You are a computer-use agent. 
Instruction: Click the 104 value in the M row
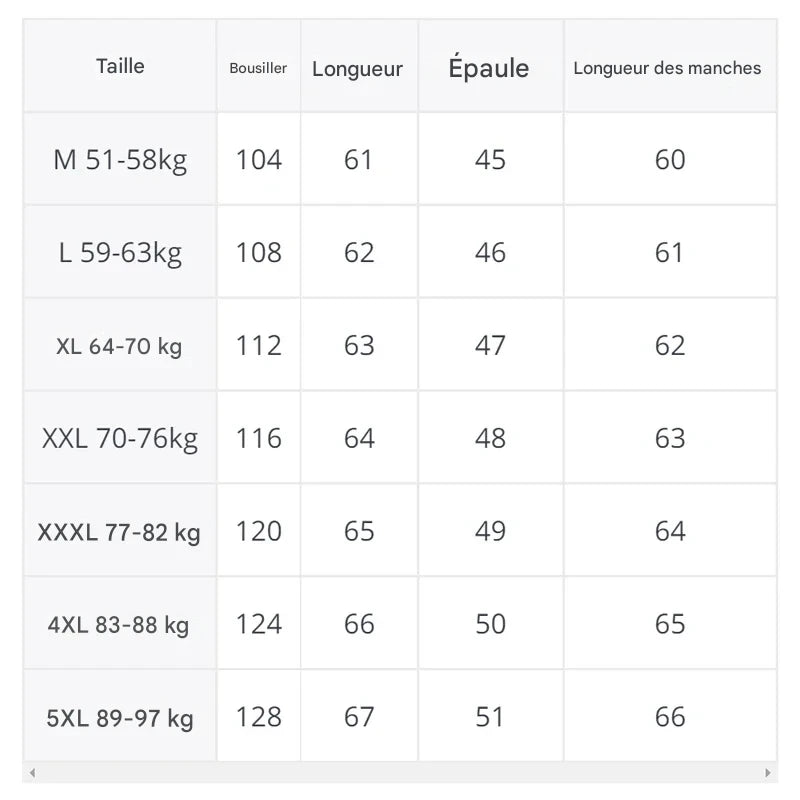[x=259, y=160]
